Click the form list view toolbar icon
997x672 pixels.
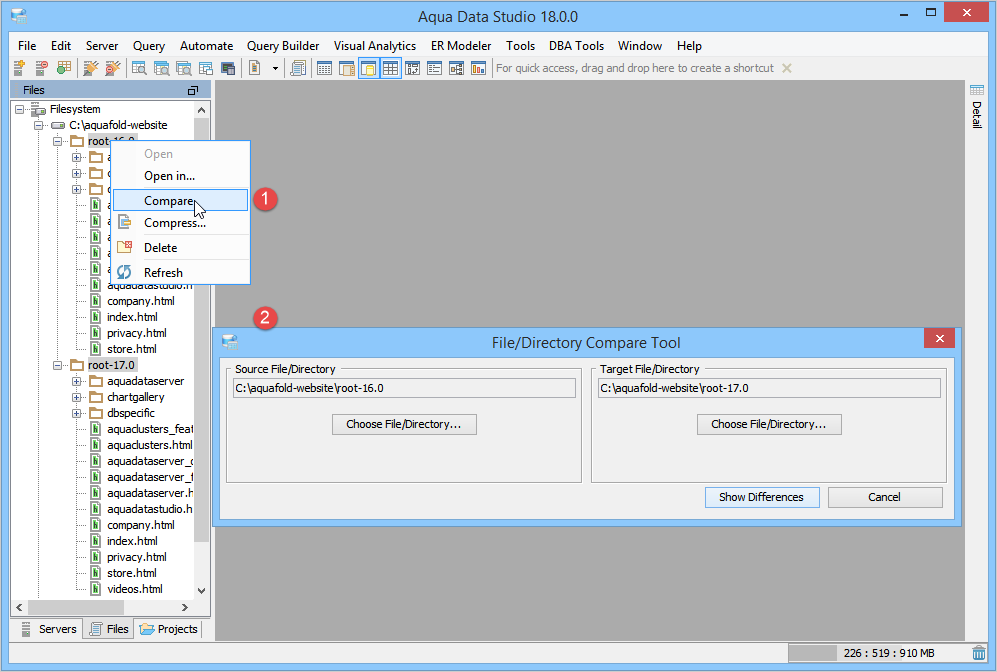(435, 68)
